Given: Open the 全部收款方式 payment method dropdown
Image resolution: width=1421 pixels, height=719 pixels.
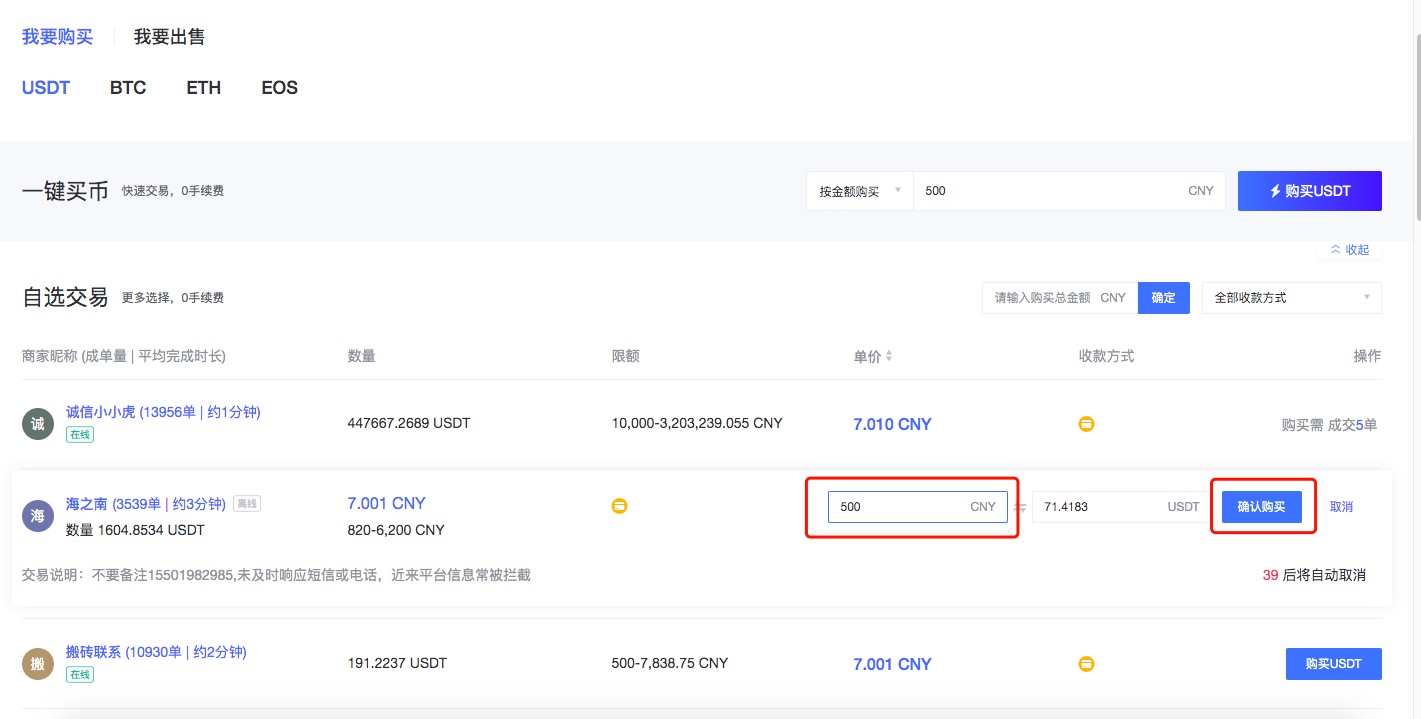Looking at the screenshot, I should tap(1291, 297).
